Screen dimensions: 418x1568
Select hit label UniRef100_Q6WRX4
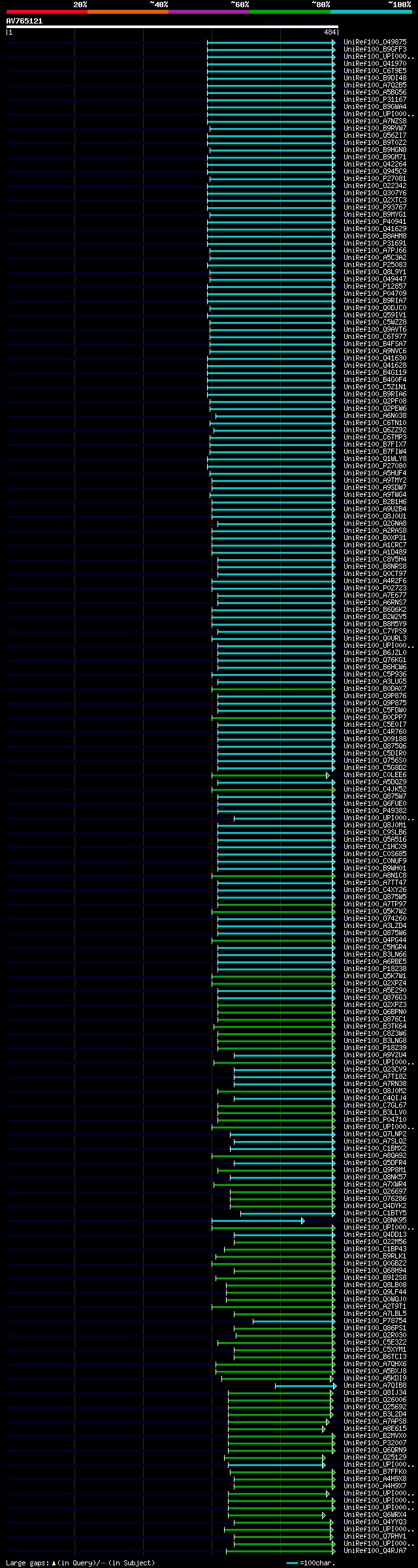375,1514
